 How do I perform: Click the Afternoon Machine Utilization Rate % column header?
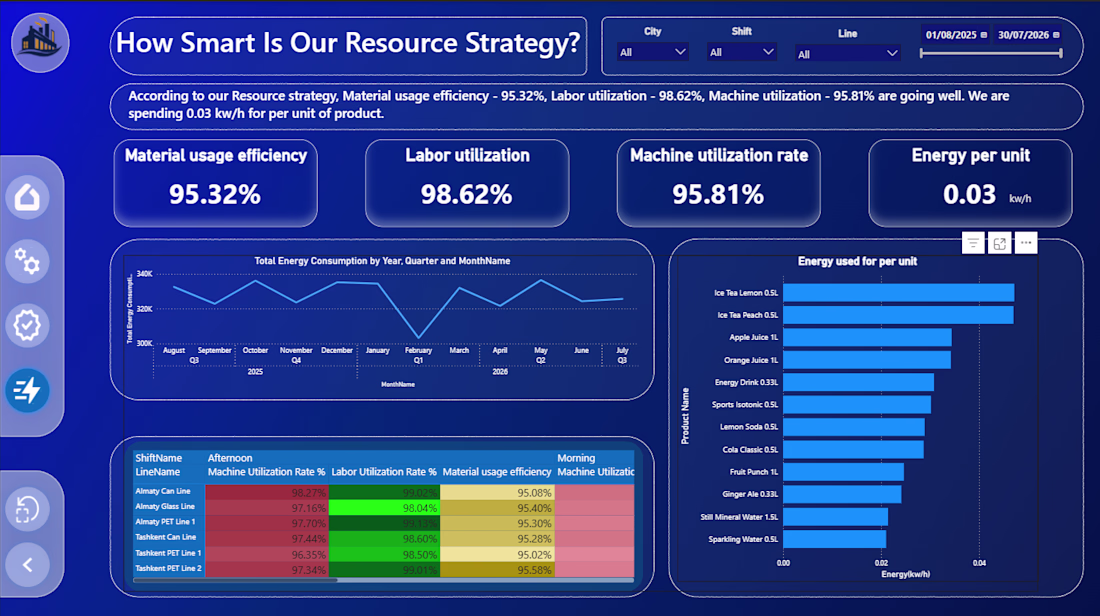click(x=267, y=472)
